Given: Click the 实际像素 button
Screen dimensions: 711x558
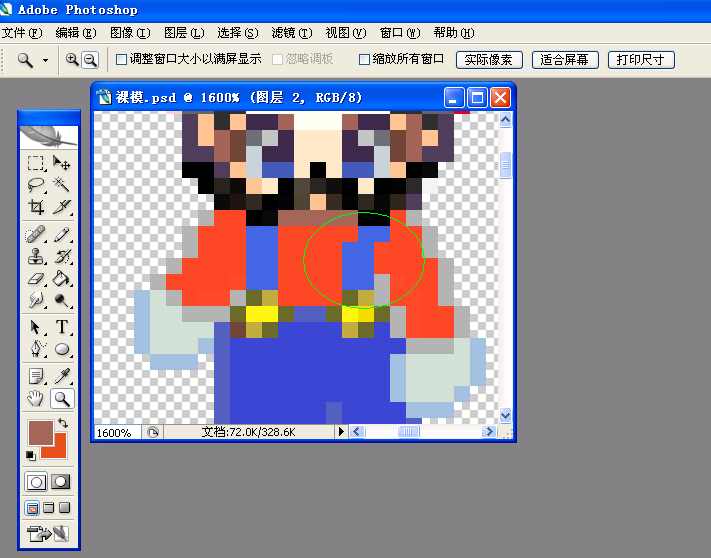Looking at the screenshot, I should pyautogui.click(x=489, y=60).
